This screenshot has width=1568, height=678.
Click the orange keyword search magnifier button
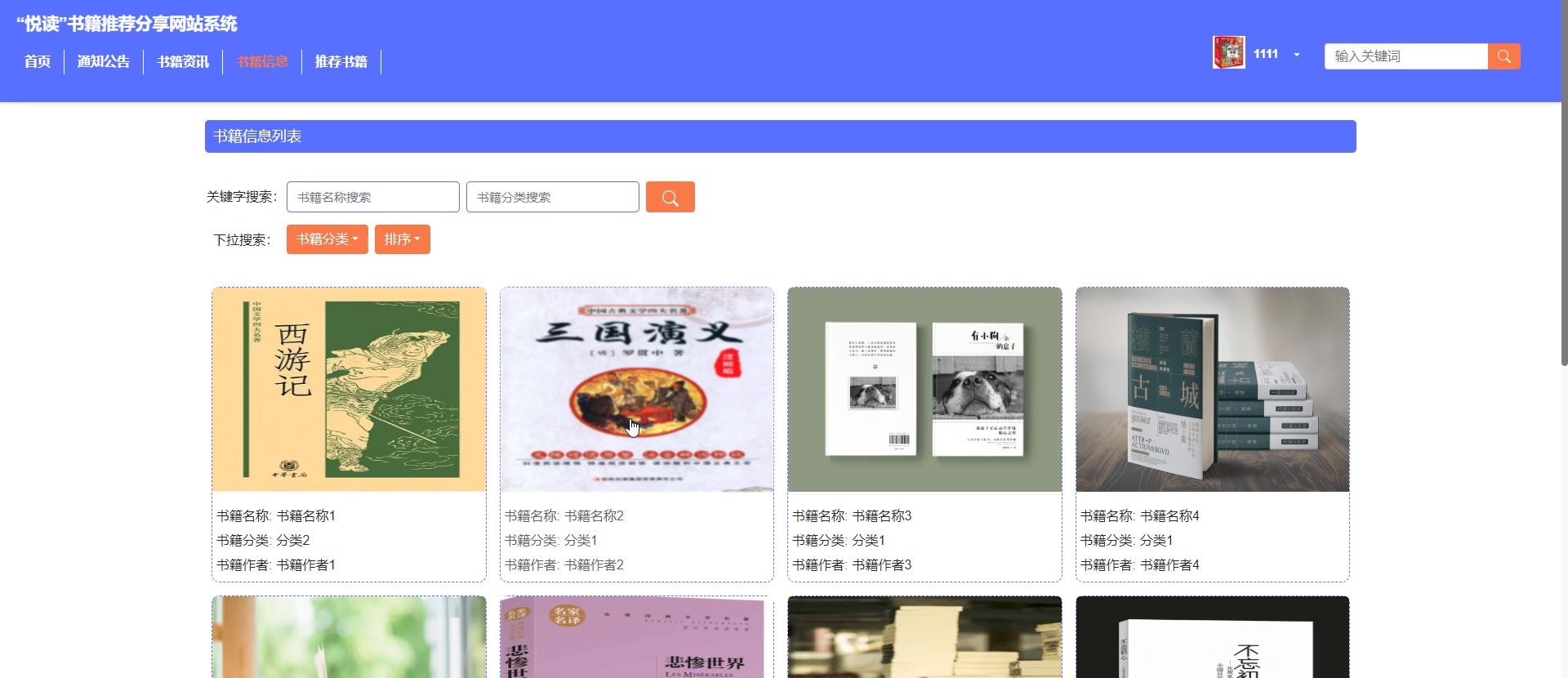click(x=670, y=197)
